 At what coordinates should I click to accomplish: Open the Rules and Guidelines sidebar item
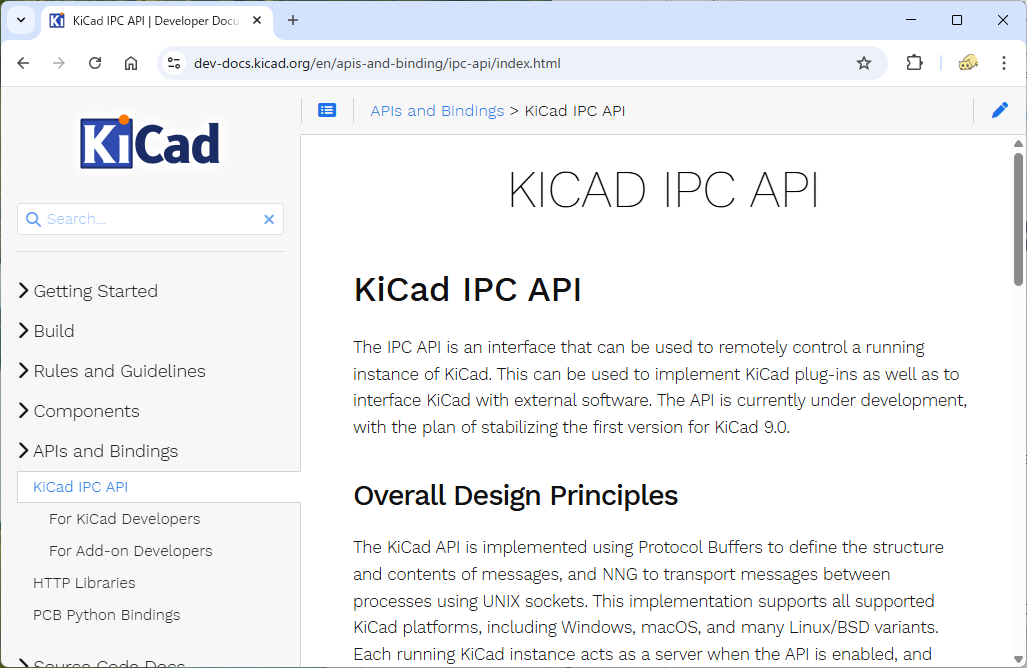tap(119, 371)
